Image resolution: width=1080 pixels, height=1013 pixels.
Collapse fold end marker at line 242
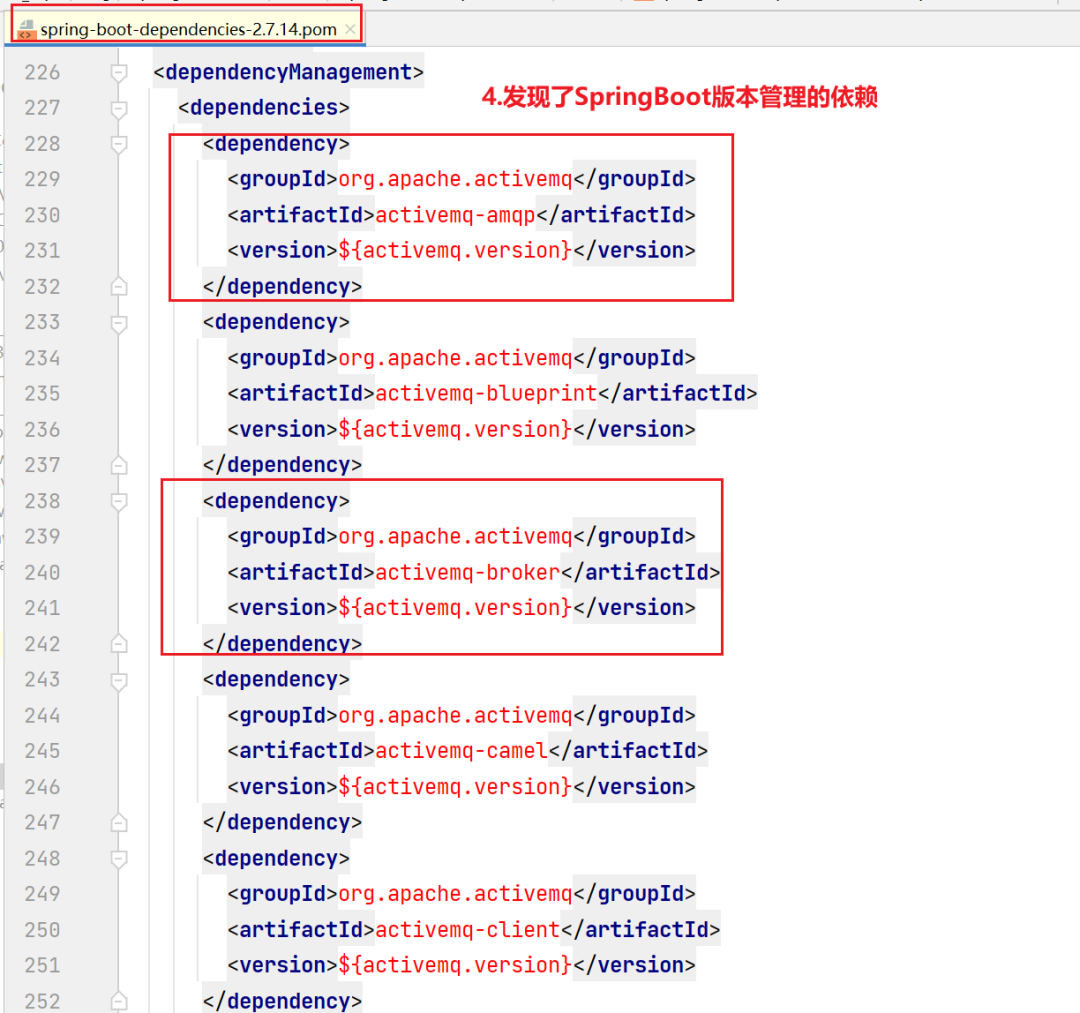119,644
